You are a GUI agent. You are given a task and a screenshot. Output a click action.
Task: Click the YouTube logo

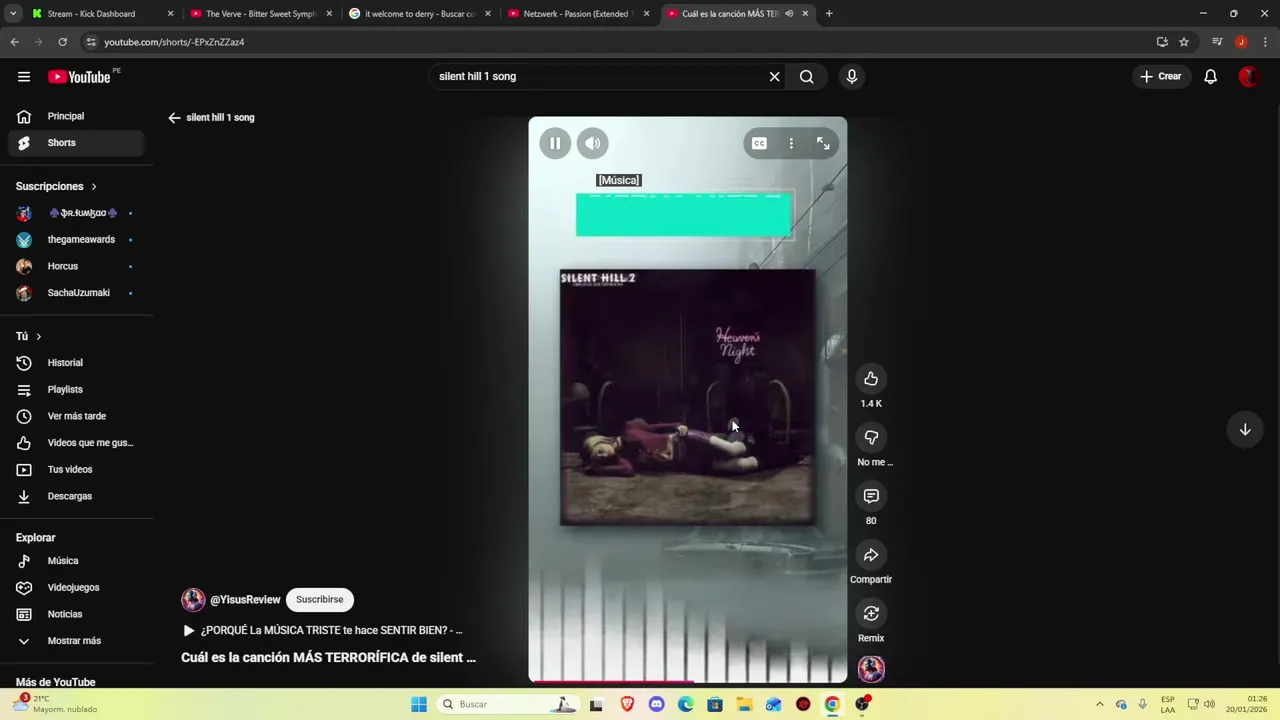click(79, 77)
